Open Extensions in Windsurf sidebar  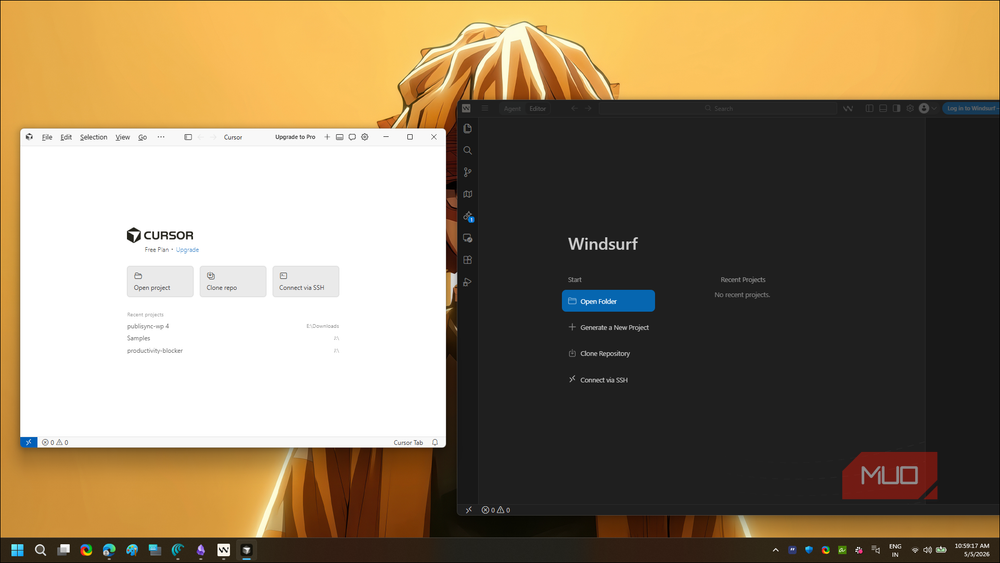pos(467,260)
